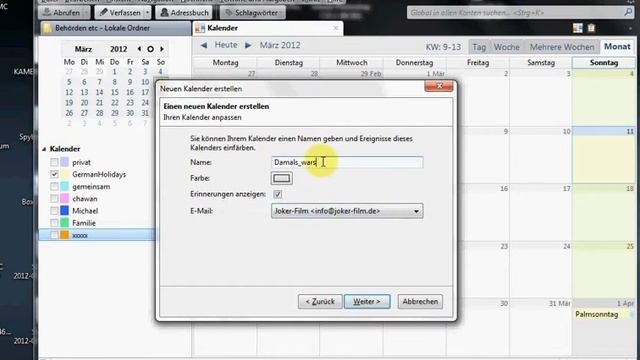Viewport: 640px width, 360px height.
Task: Click in the Name text field
Action: (x=347, y=162)
